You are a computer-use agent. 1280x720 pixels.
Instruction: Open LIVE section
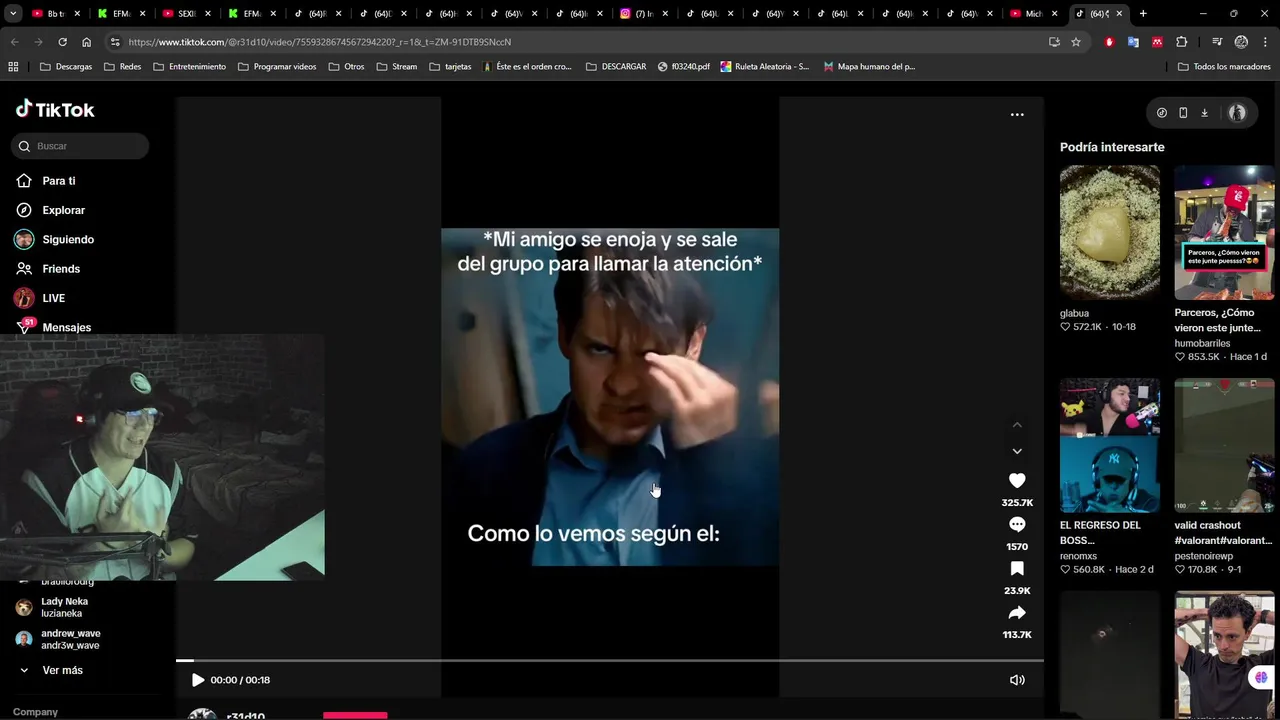[x=53, y=298]
